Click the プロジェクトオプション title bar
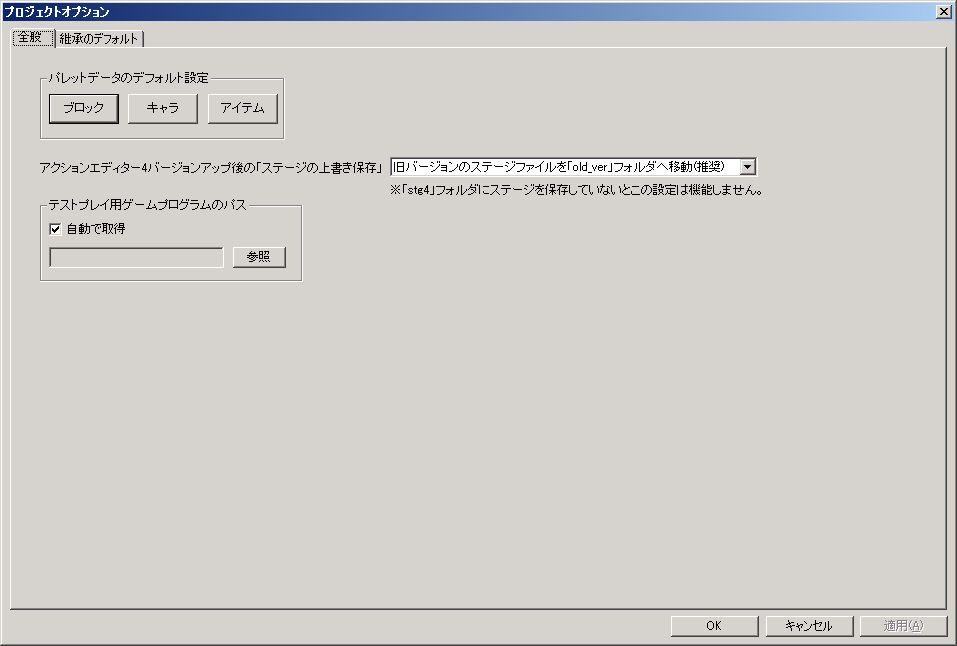Image resolution: width=957 pixels, height=646 pixels. click(400, 11)
